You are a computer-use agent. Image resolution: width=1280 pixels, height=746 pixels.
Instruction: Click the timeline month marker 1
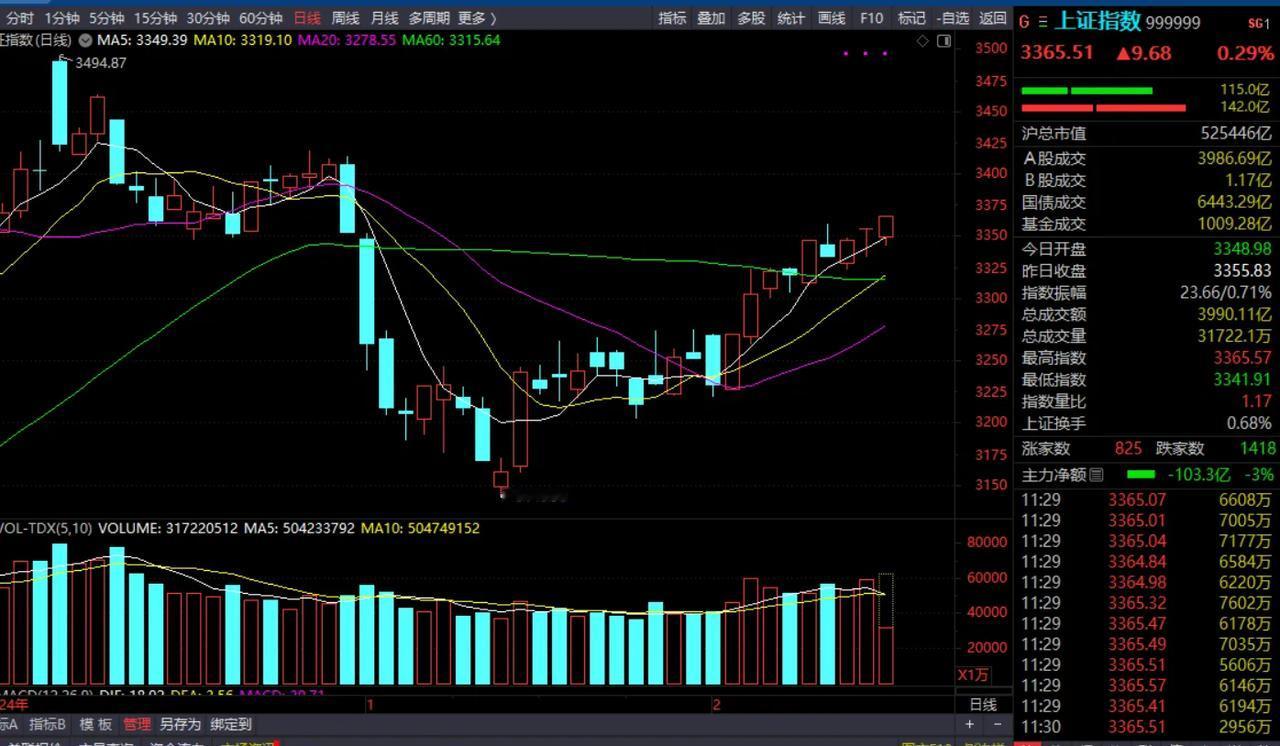tap(370, 704)
